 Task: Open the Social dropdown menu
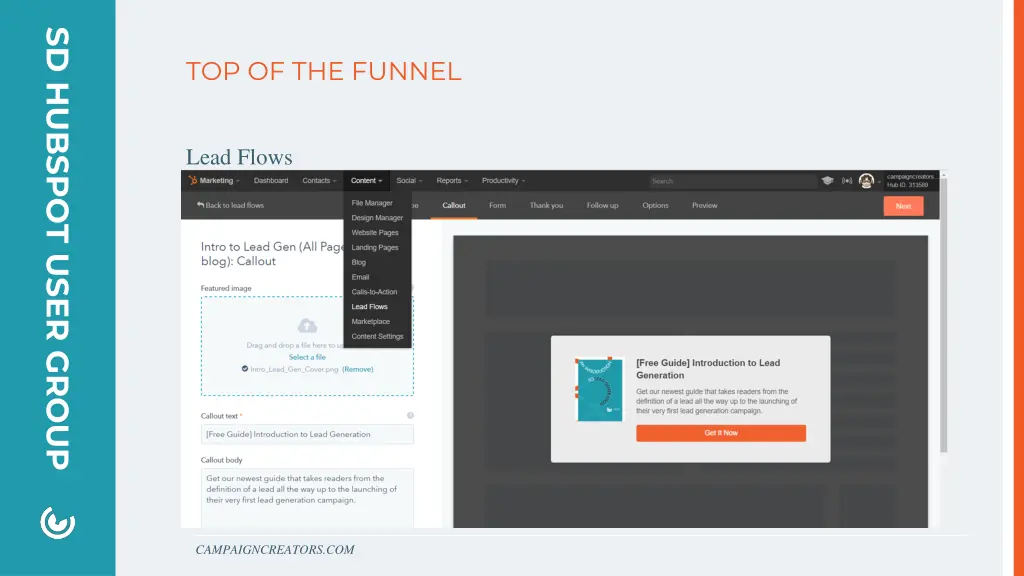pos(409,181)
